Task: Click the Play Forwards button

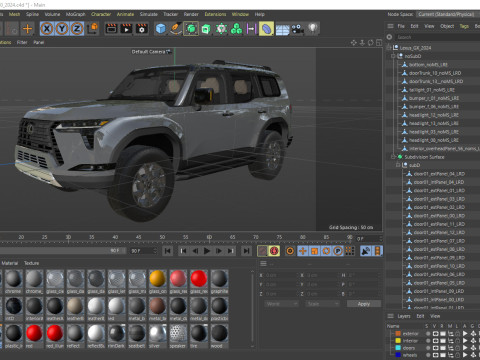Action: [x=207, y=251]
